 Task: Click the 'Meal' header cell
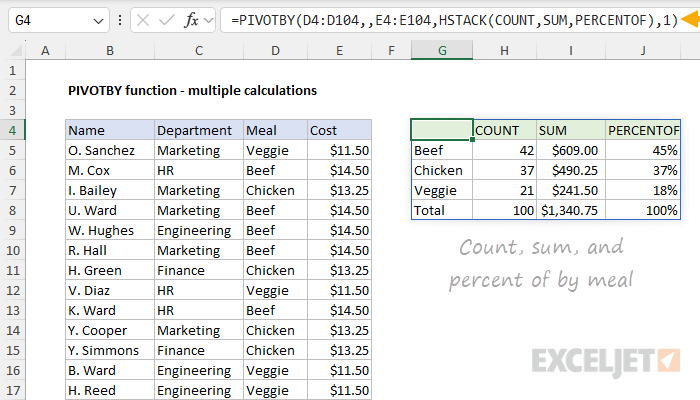(275, 130)
